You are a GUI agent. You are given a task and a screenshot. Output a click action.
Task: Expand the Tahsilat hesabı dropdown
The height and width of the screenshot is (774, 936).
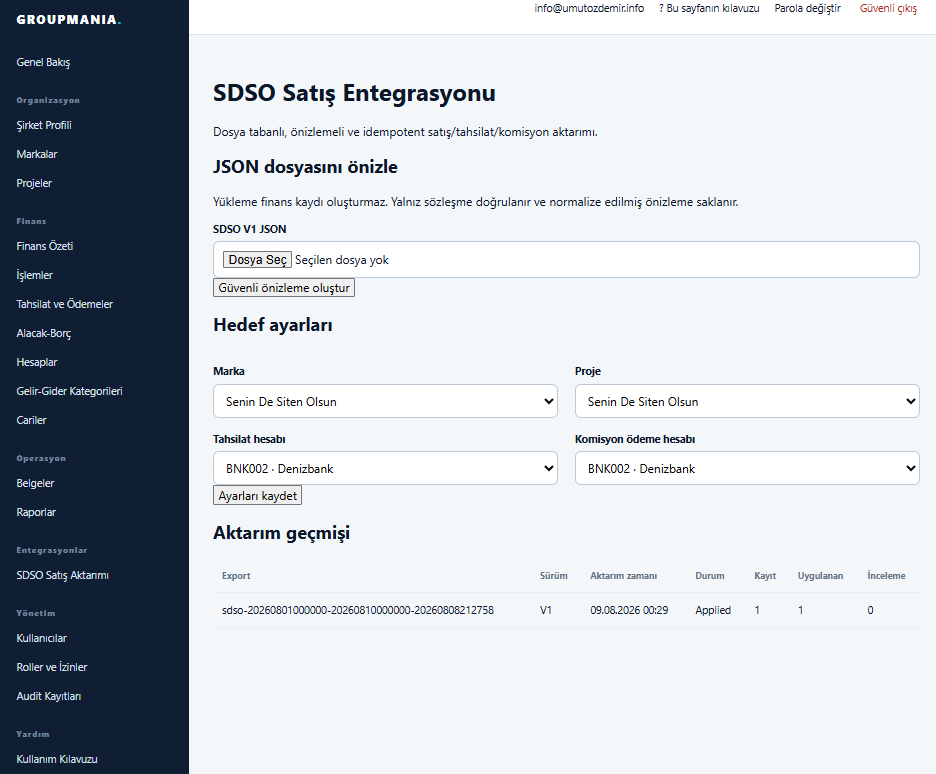click(385, 468)
